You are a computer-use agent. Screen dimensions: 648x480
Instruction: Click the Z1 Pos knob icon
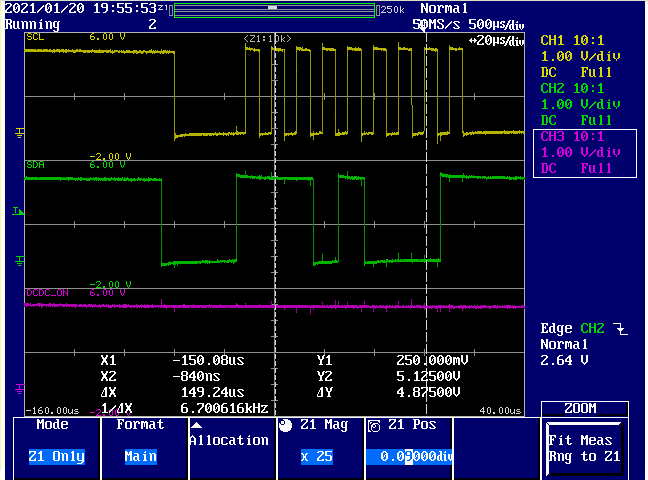(374, 426)
